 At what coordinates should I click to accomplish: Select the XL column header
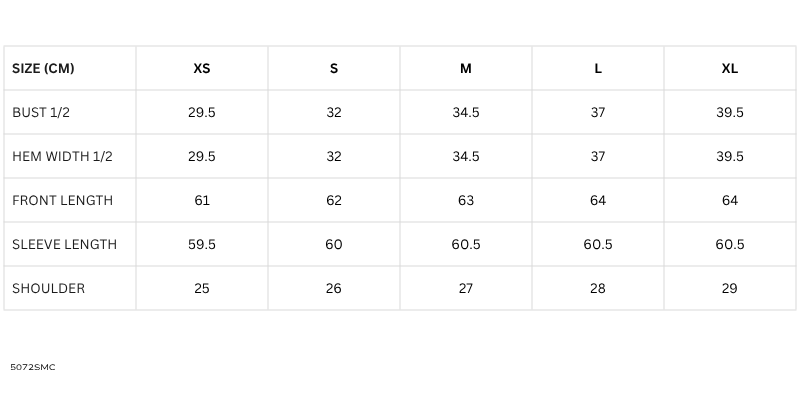tap(730, 69)
